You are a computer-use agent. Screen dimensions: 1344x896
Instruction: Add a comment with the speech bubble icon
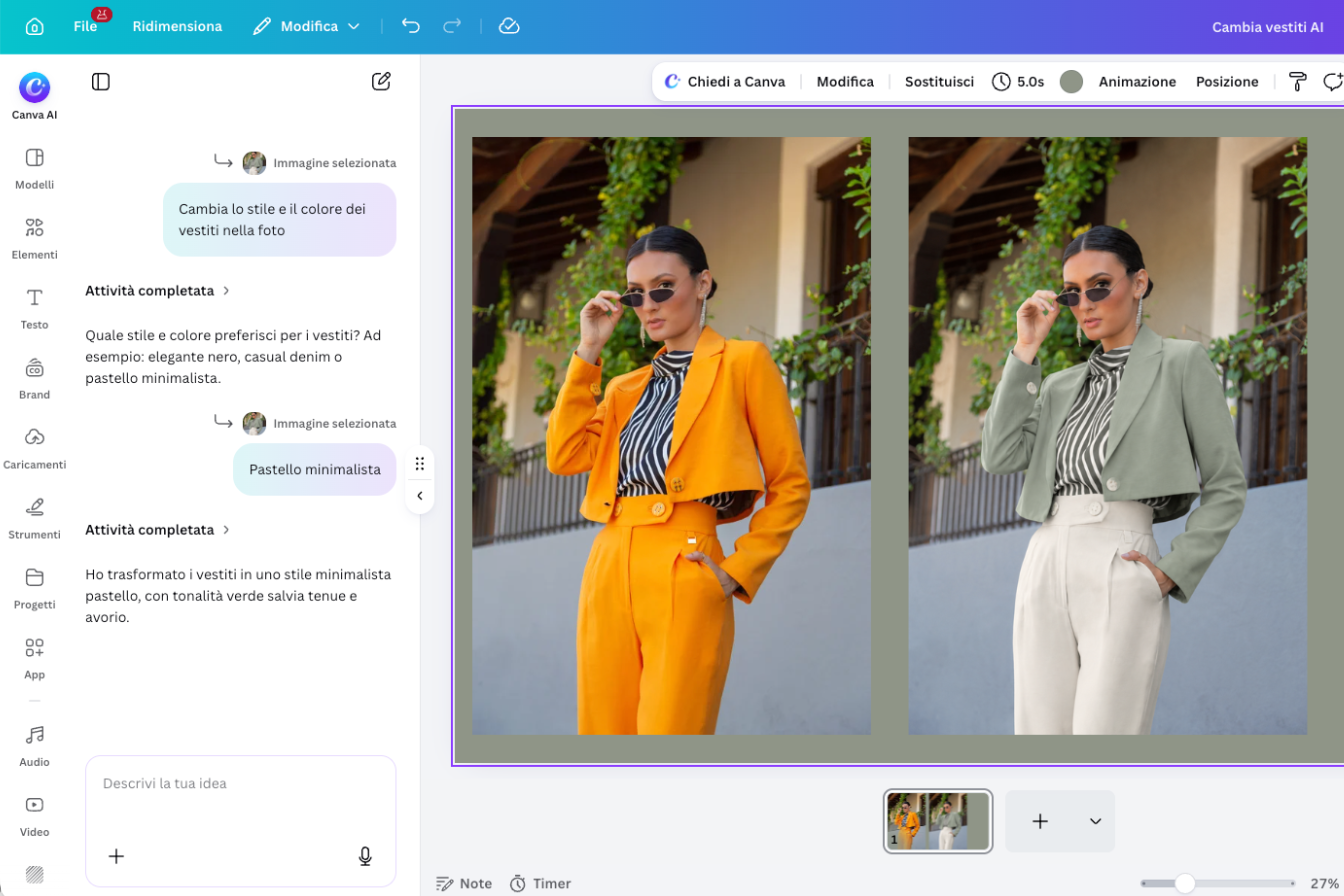(1333, 82)
